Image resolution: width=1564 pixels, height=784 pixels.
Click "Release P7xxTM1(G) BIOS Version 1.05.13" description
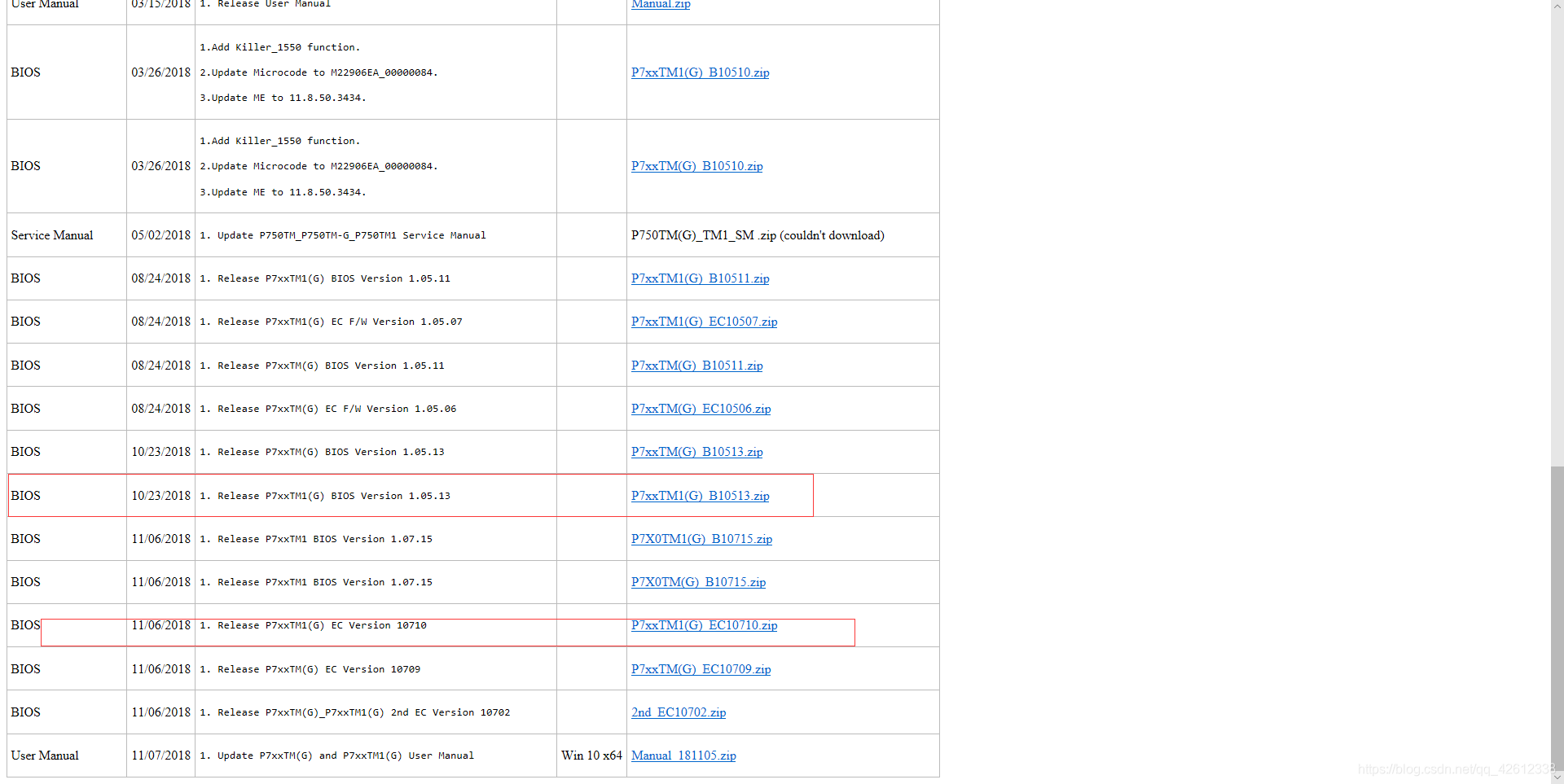pyautogui.click(x=333, y=496)
